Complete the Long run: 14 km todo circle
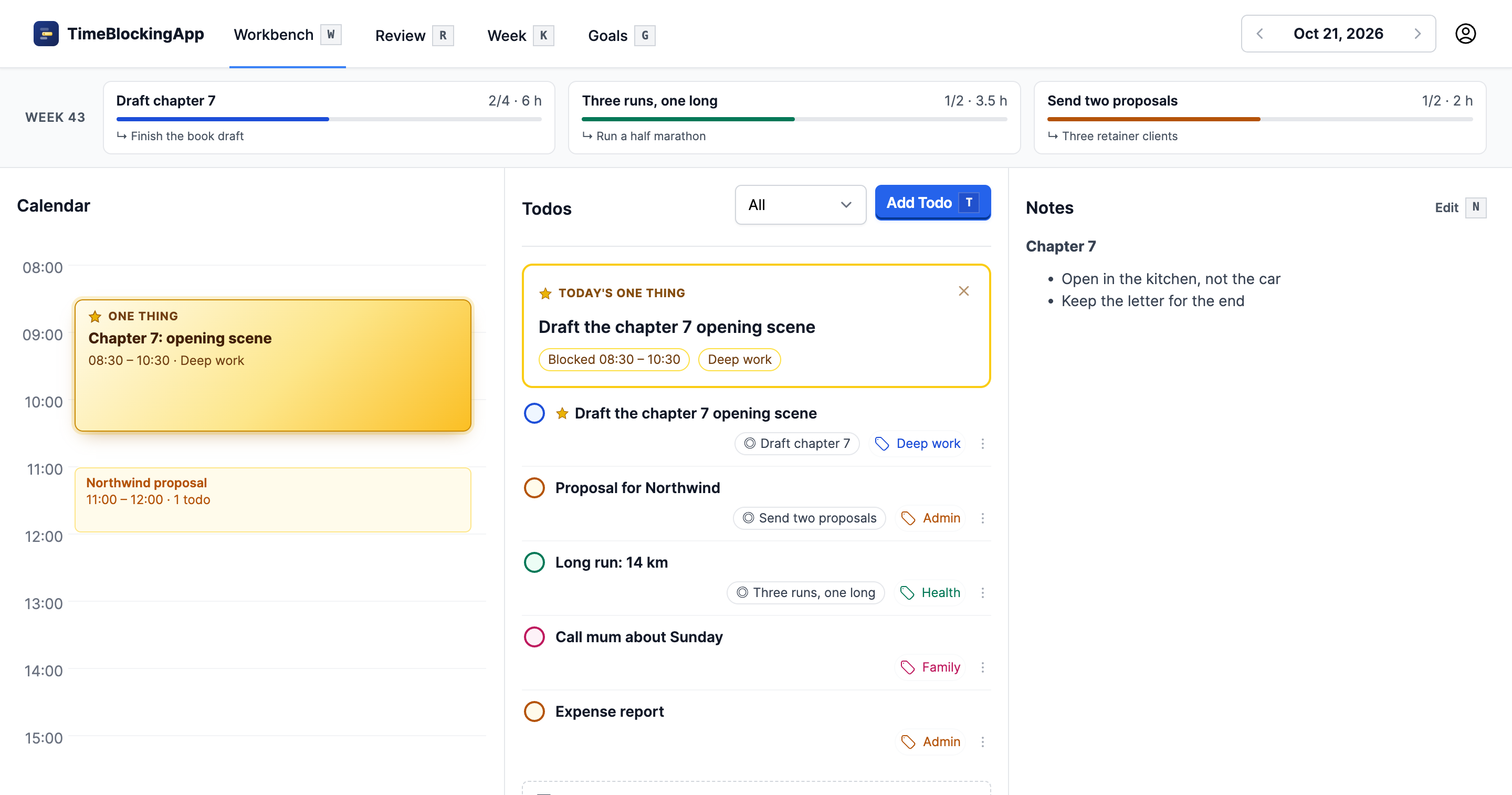This screenshot has height=795, width=1512. point(534,562)
